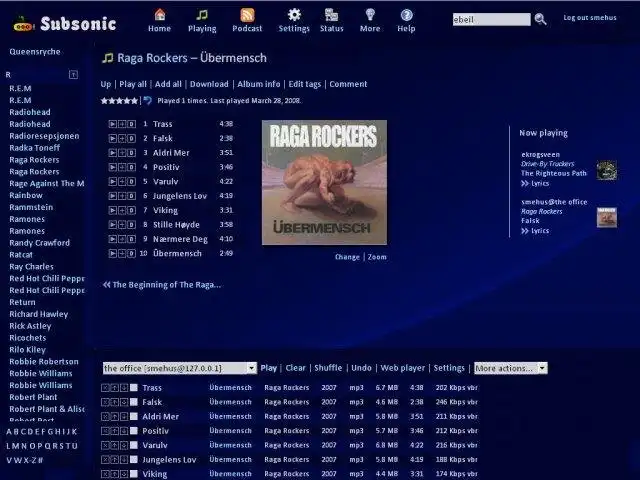Play album track 7 Viking
The image size is (640, 480).
click(113, 210)
